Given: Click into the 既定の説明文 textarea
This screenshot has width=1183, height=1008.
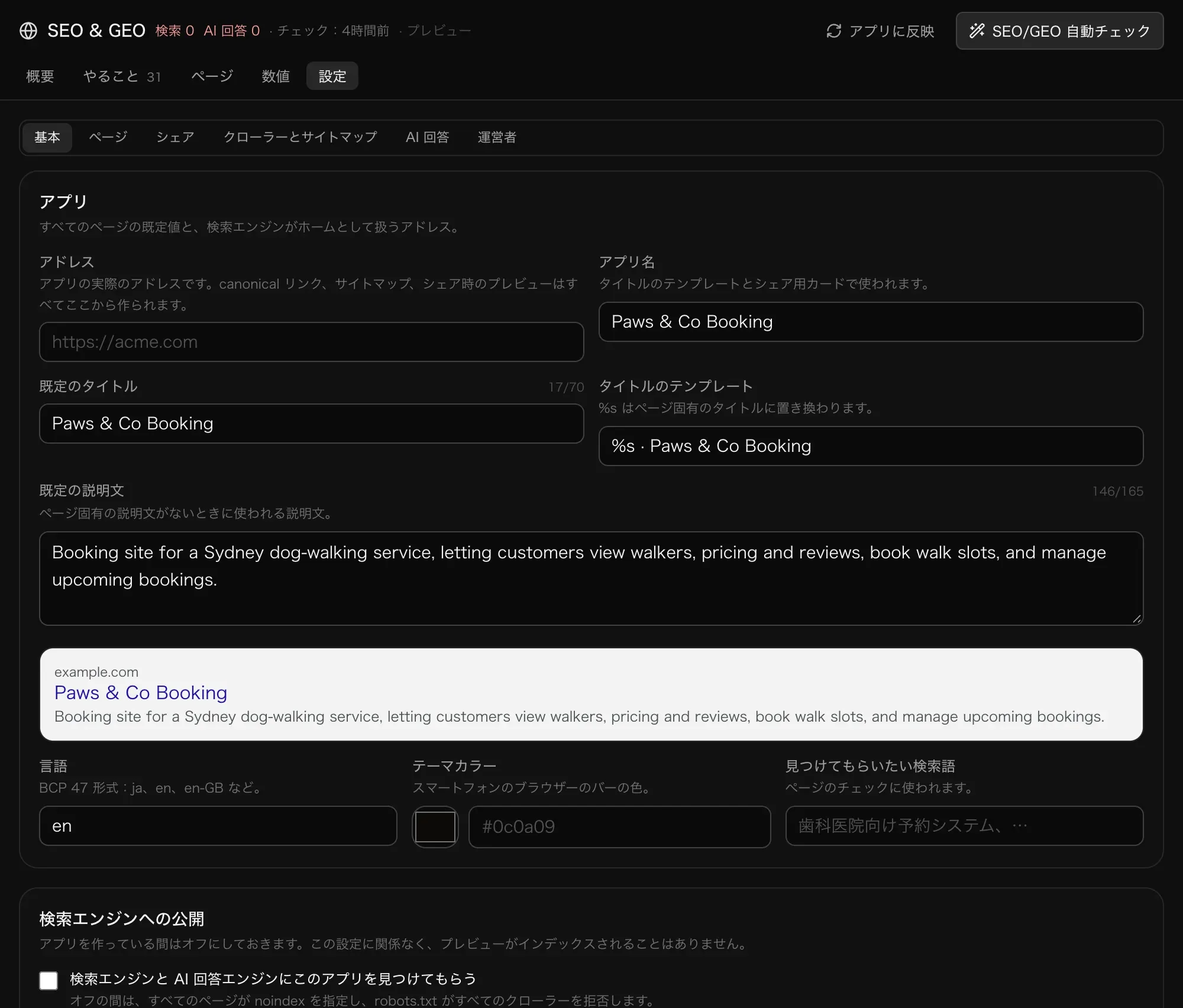Looking at the screenshot, I should pyautogui.click(x=591, y=579).
